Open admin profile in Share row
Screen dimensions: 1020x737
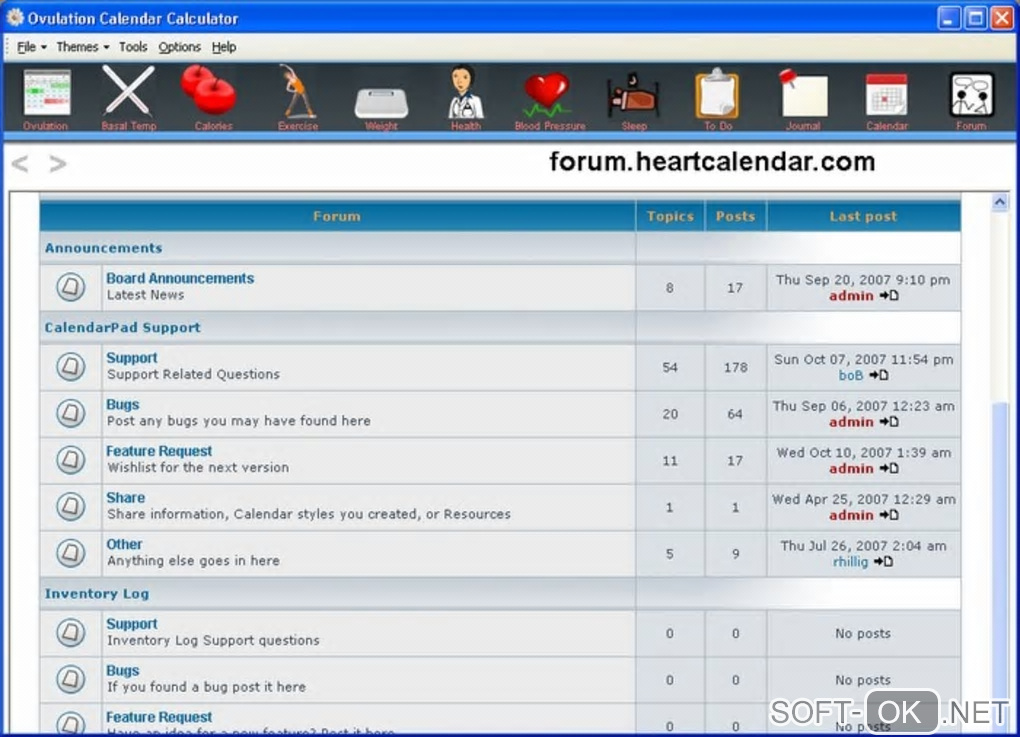pyautogui.click(x=852, y=515)
